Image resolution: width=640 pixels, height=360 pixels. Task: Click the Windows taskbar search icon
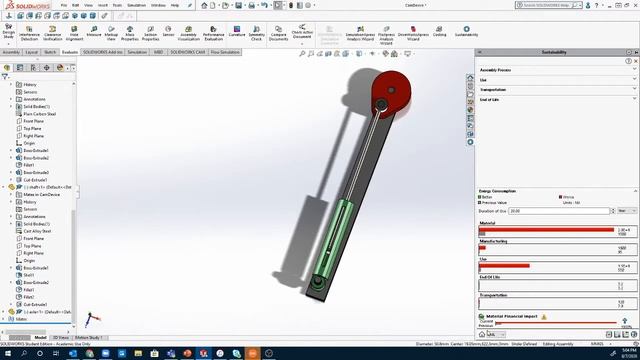click(24, 353)
